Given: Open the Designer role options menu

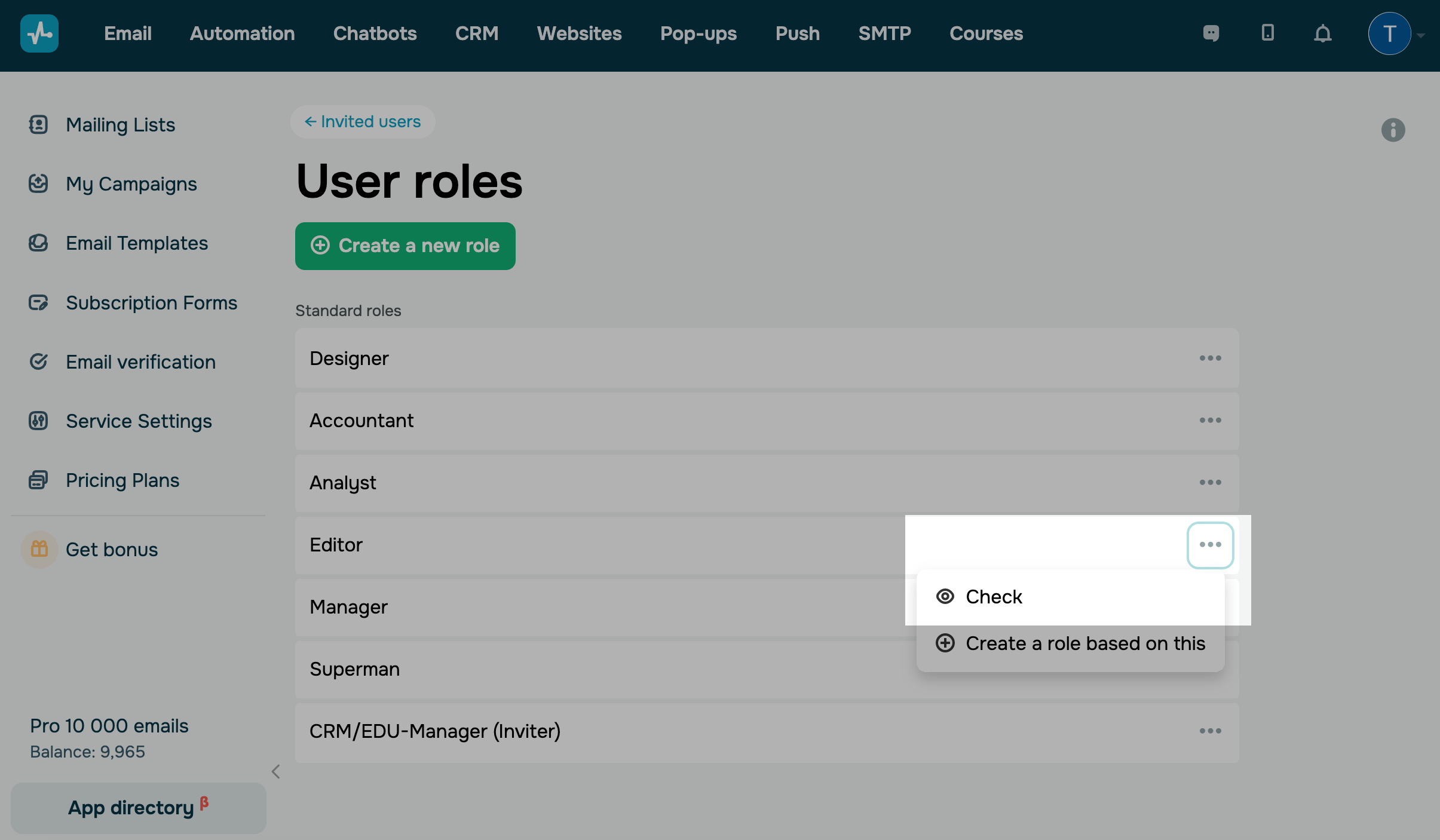Looking at the screenshot, I should [1210, 358].
